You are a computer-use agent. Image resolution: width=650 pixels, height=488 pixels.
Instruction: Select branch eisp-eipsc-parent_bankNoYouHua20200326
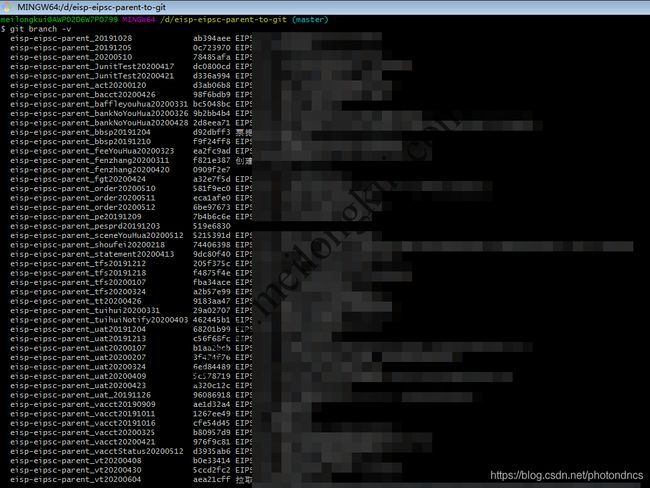tap(99, 113)
